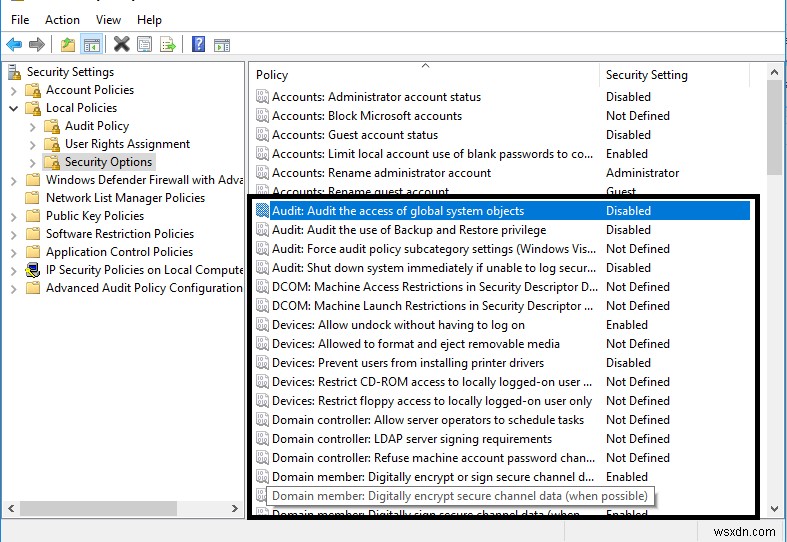Open the Action menu
This screenshot has height=542, width=787.
pyautogui.click(x=62, y=20)
